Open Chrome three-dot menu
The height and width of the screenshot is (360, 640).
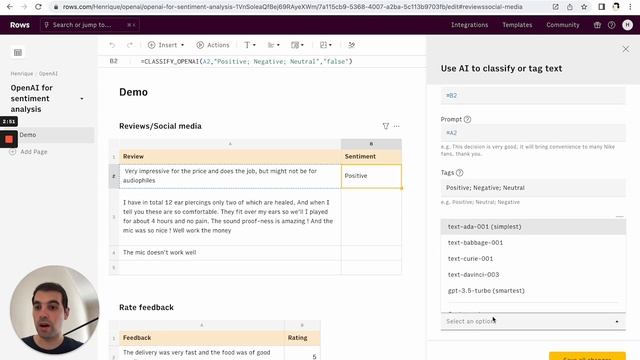pyautogui.click(x=630, y=7)
